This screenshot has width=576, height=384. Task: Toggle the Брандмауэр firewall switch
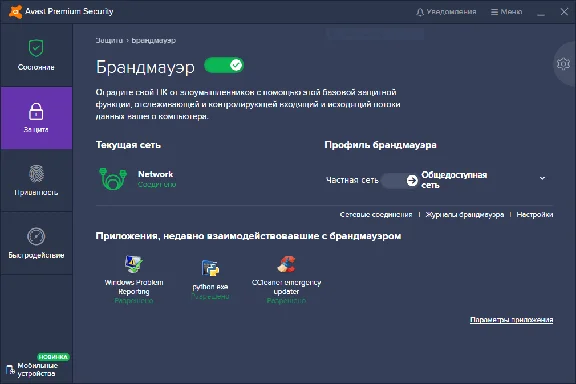point(224,65)
